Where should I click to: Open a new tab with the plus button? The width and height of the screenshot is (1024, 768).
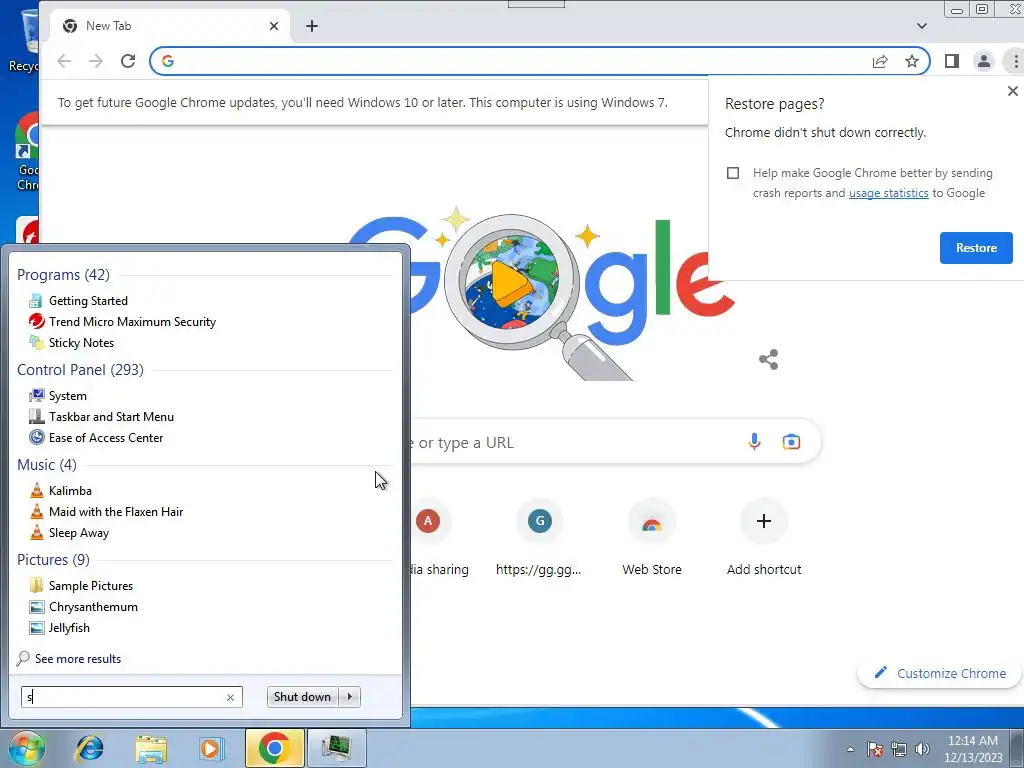point(312,26)
